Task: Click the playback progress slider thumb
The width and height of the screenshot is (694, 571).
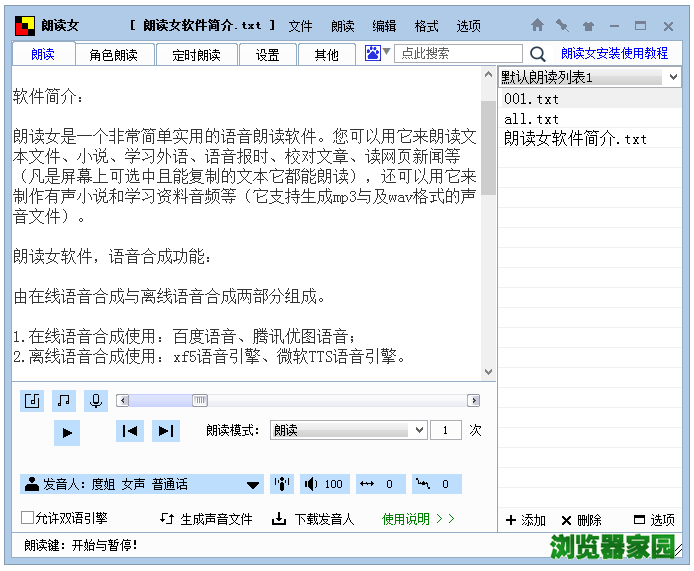Action: click(x=199, y=401)
